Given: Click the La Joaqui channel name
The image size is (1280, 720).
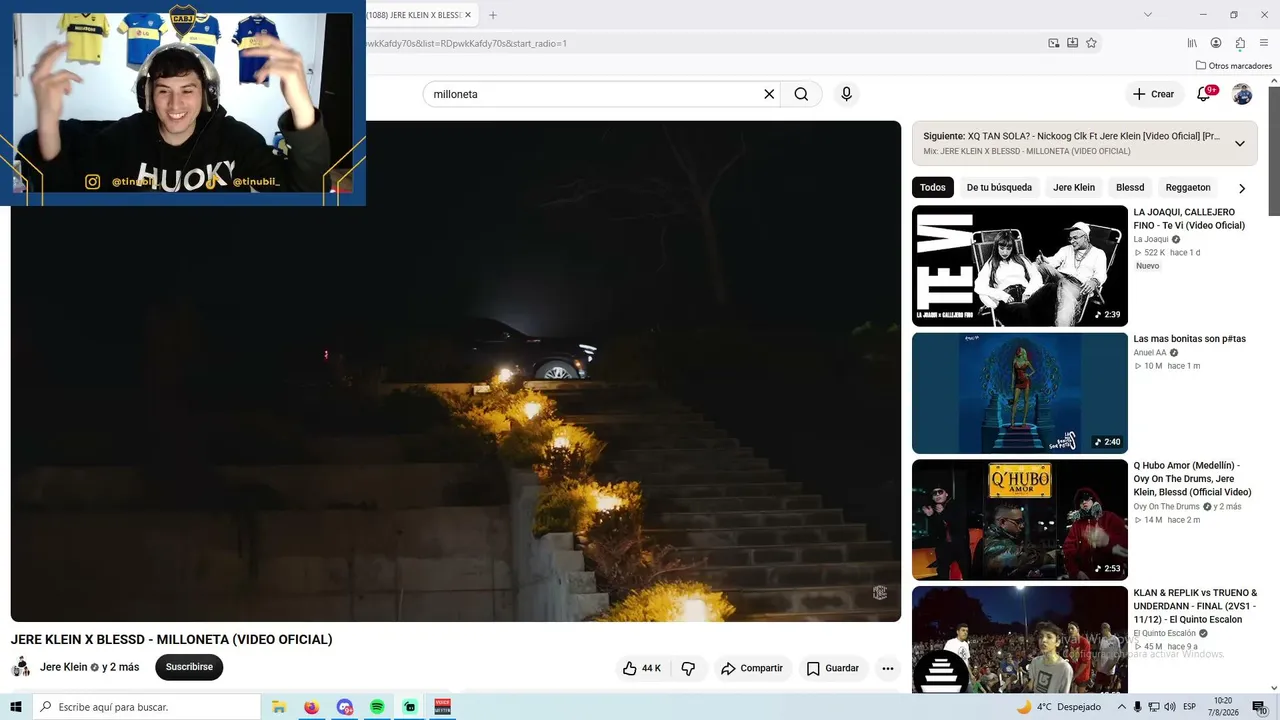Looking at the screenshot, I should [x=1151, y=239].
